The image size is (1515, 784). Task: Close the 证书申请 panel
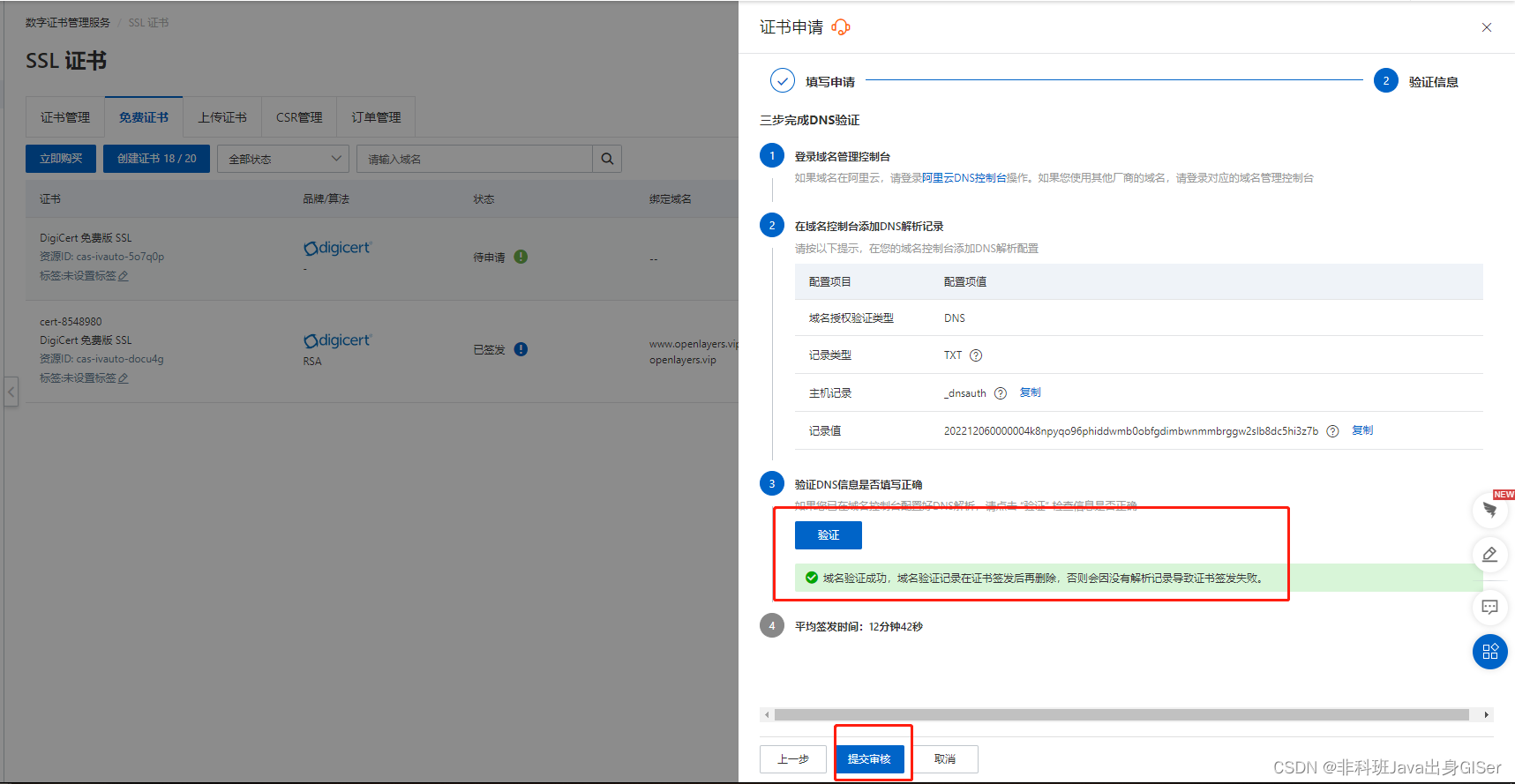pos(1487,27)
